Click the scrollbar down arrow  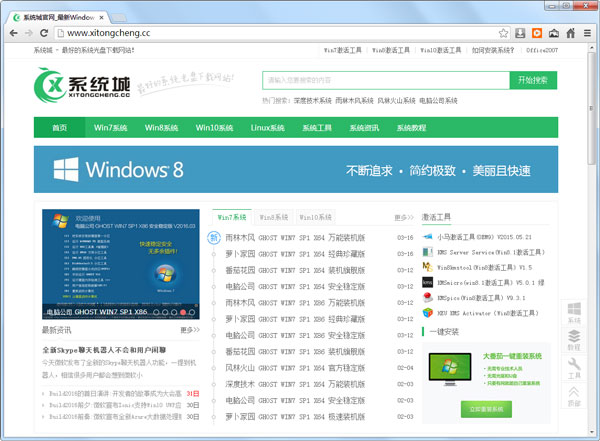592,433
